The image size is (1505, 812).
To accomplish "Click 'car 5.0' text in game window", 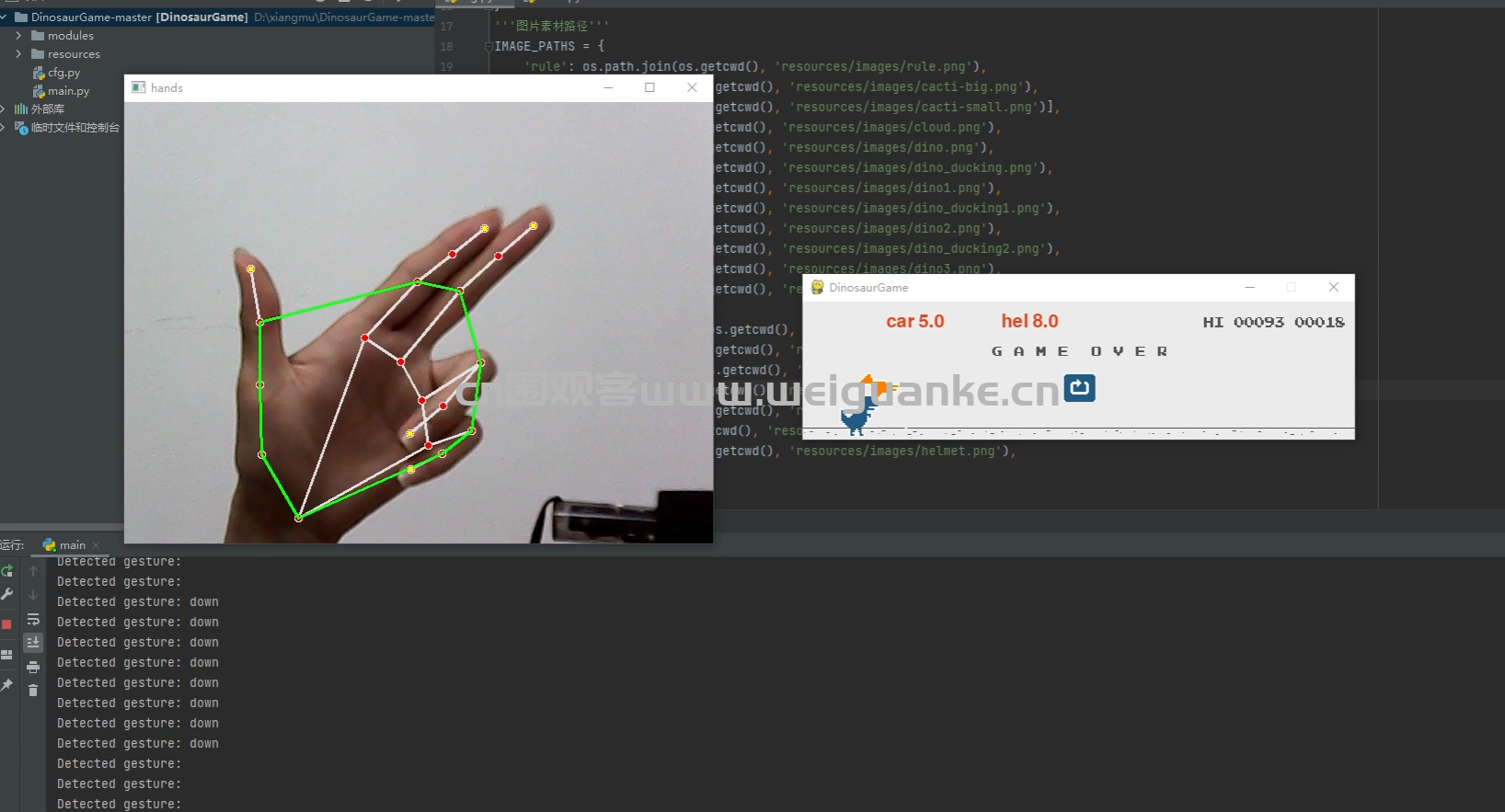I will click(x=915, y=321).
